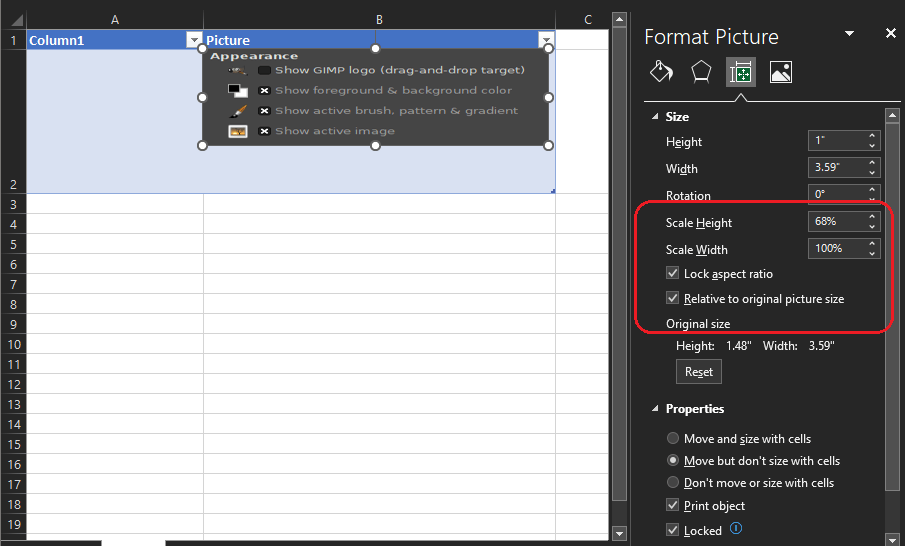
Task: Decrease Scale Height with down arrow
Action: pos(872,226)
